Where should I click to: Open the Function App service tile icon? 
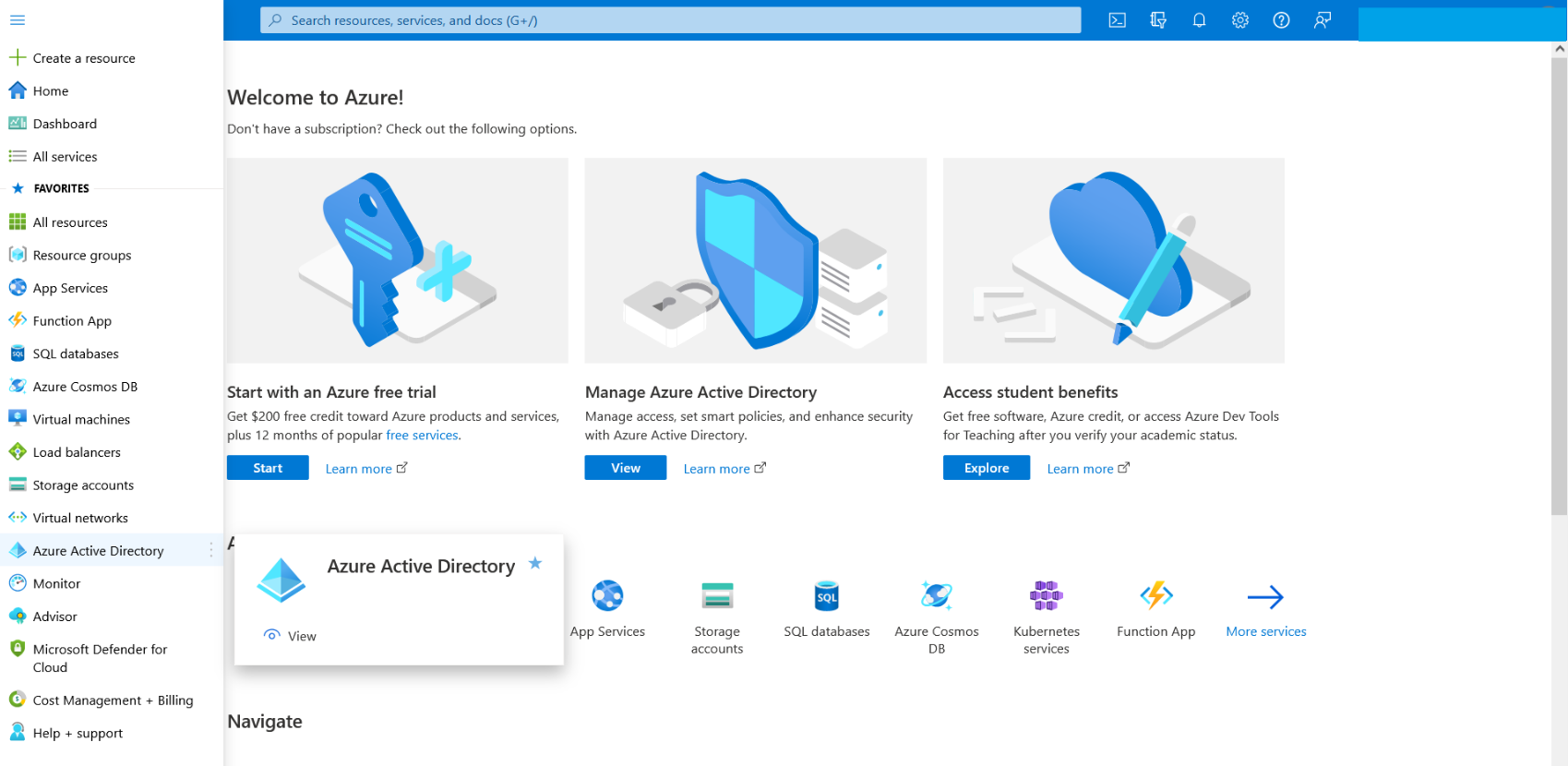pos(1156,596)
